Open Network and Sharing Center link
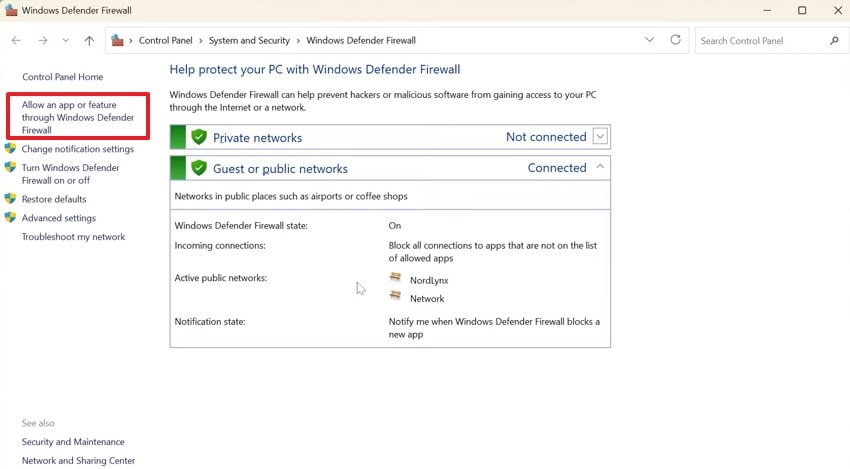850x469 pixels. pyautogui.click(x=78, y=461)
